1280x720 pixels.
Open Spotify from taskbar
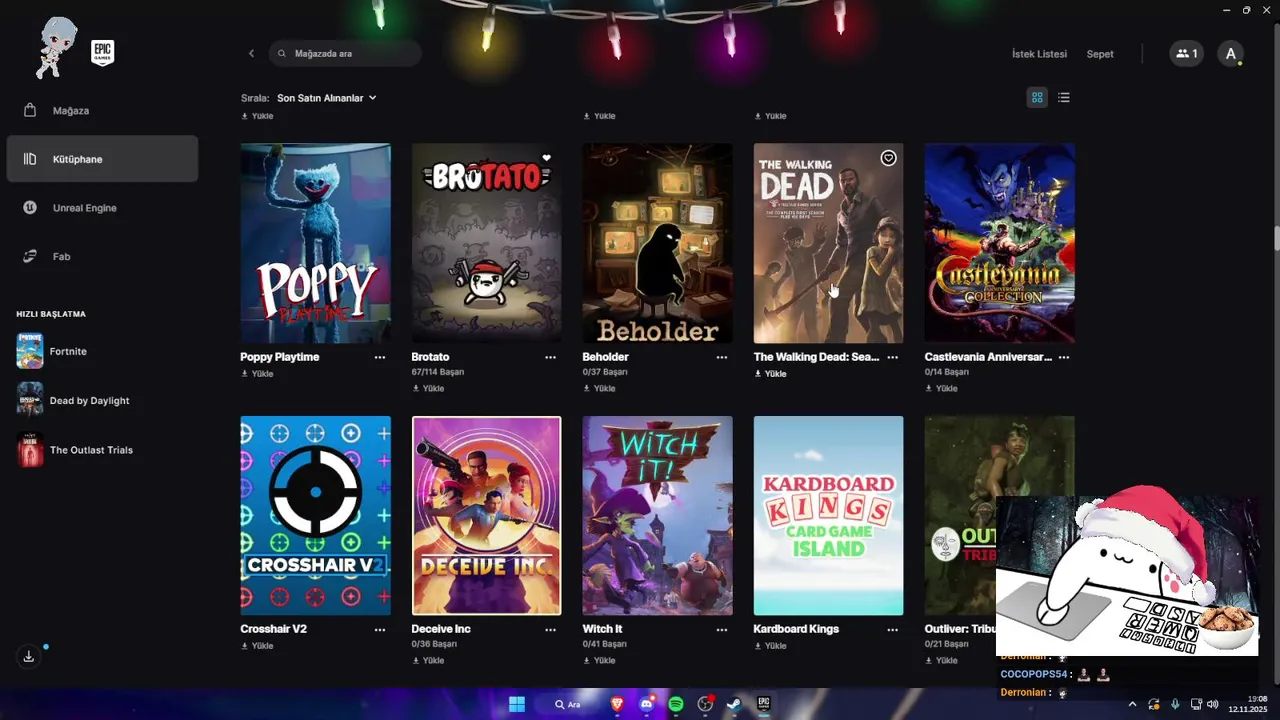pos(675,704)
